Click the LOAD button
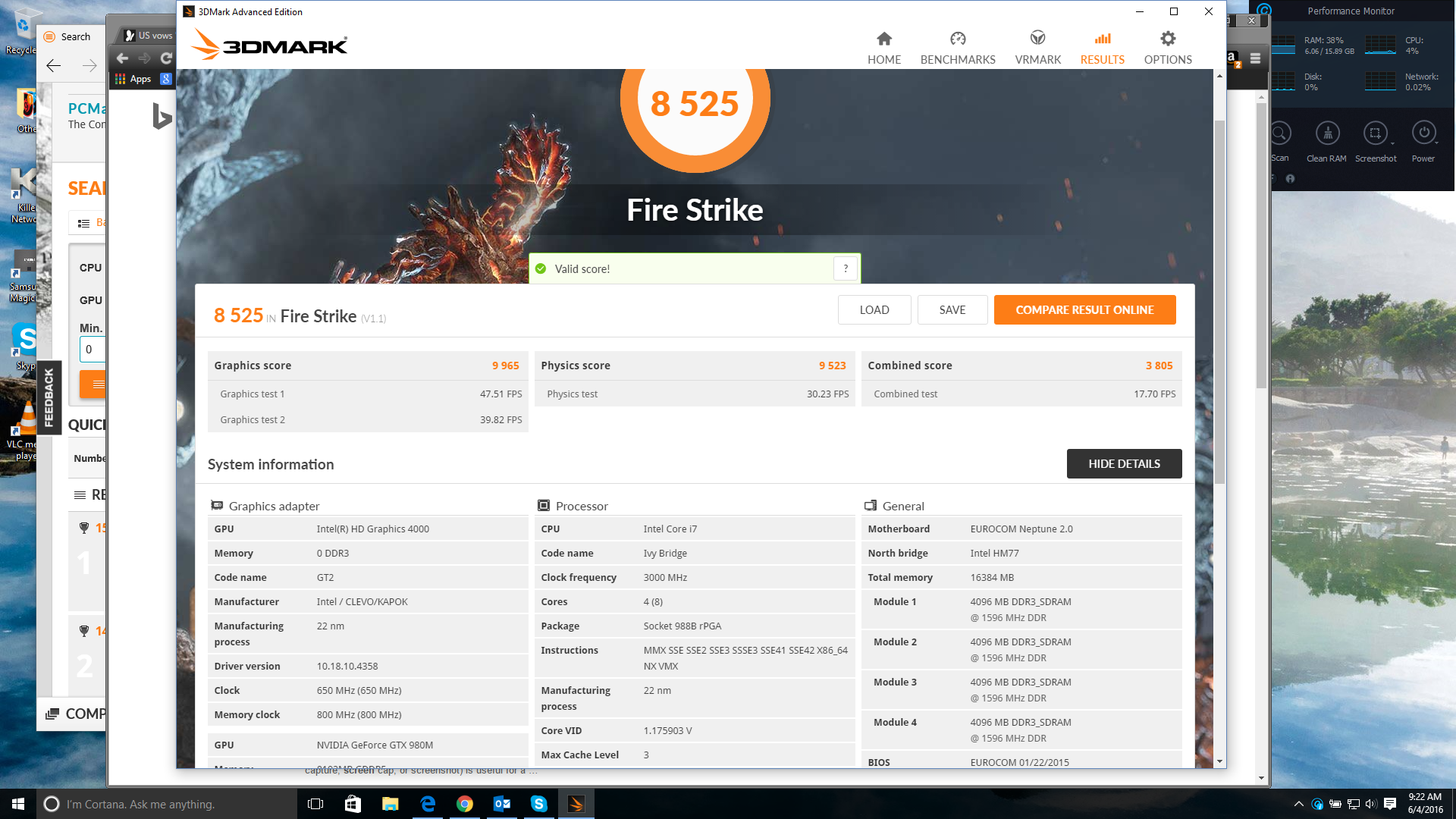This screenshot has width=1456, height=819. click(874, 309)
